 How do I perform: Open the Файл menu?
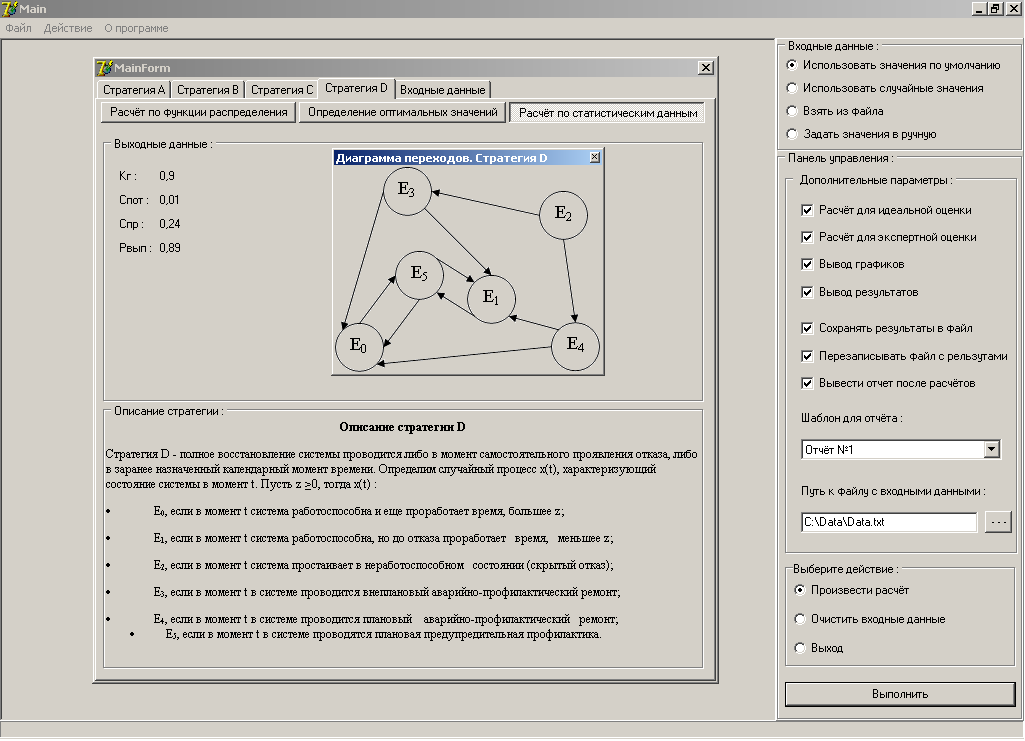click(x=18, y=28)
